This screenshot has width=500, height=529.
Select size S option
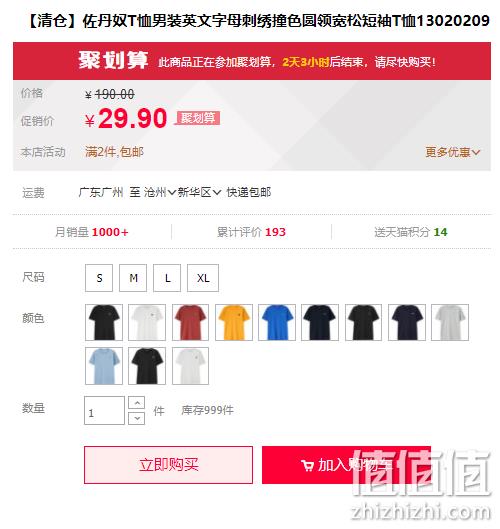99,278
